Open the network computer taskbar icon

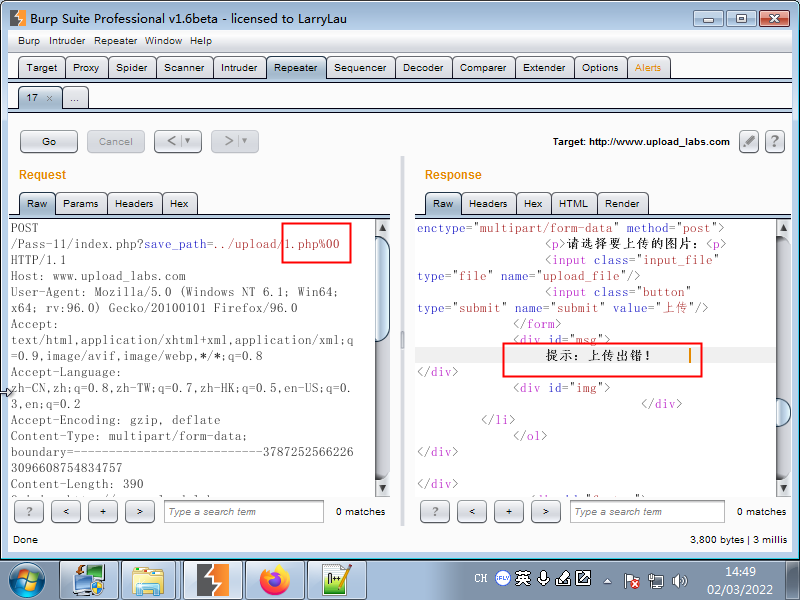coord(89,580)
